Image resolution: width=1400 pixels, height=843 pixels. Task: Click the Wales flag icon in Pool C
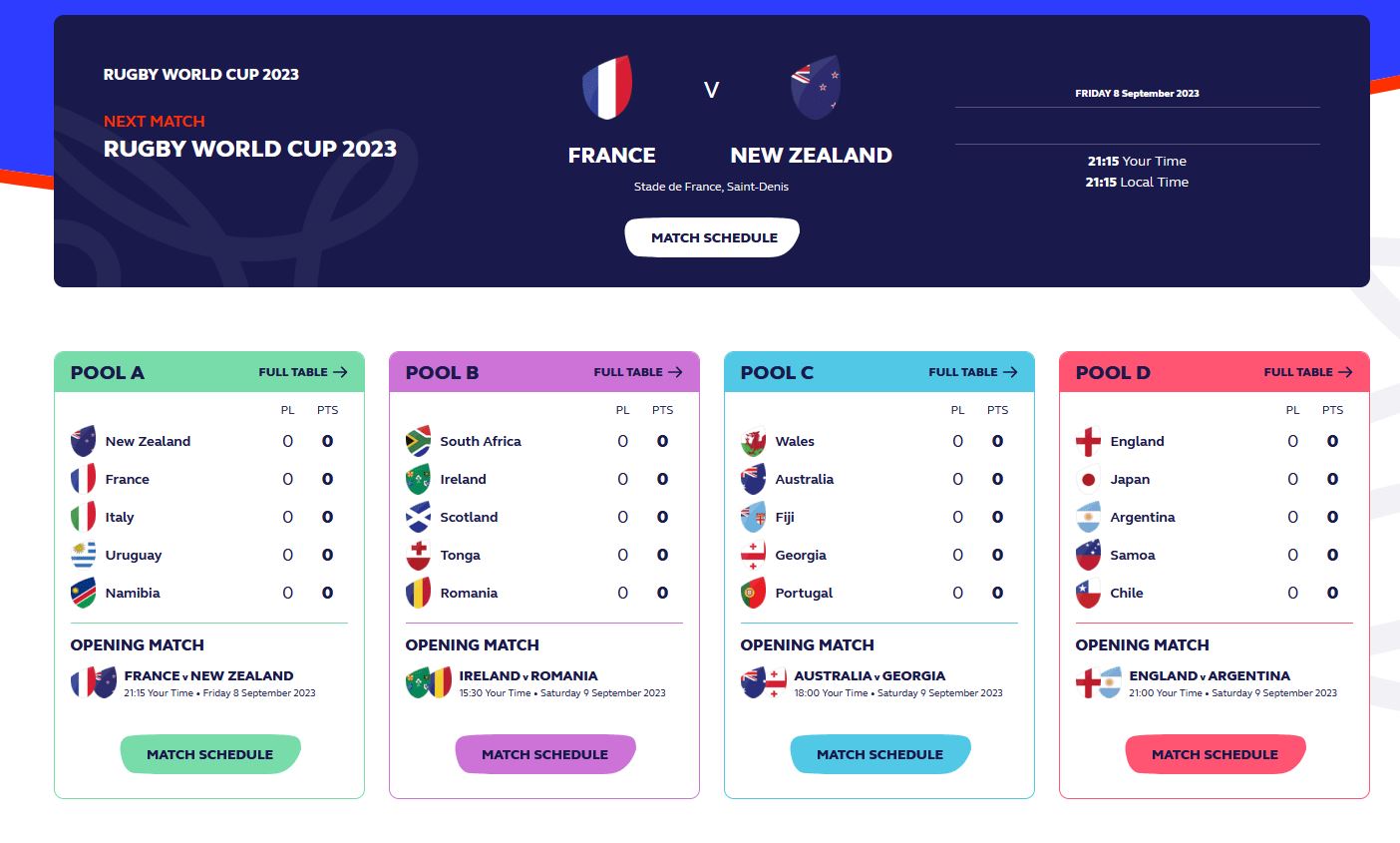(753, 441)
